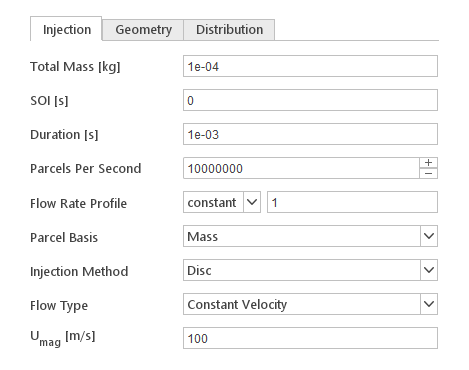Viewport: 469px width, 370px height.
Task: Increase Parcels Per Second with plus stepper
Action: (428, 163)
